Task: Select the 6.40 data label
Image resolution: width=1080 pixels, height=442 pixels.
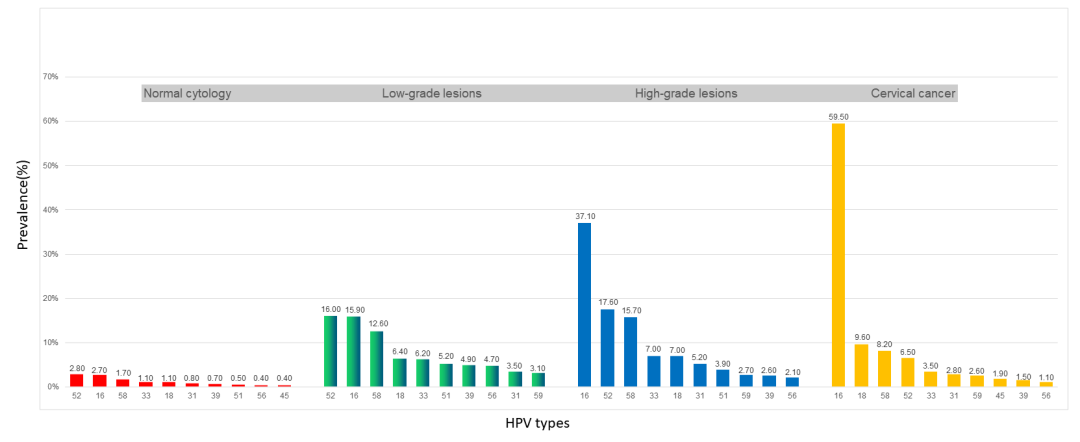Action: pyautogui.click(x=399, y=352)
